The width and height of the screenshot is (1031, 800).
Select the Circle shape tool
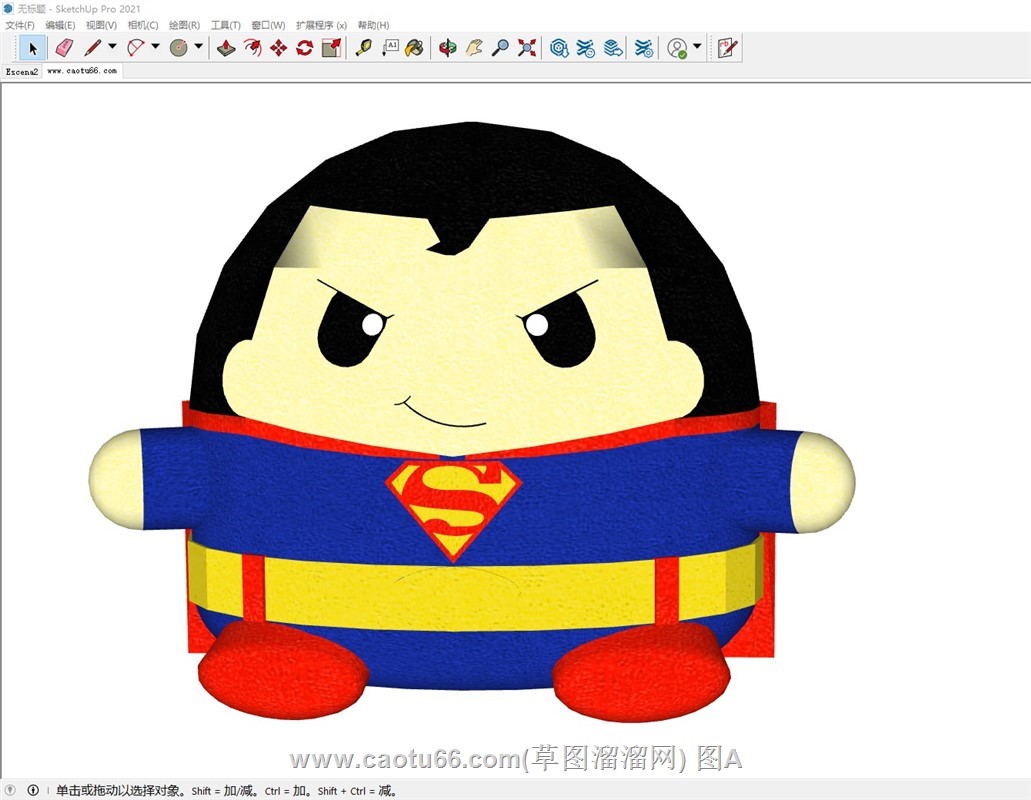point(179,48)
